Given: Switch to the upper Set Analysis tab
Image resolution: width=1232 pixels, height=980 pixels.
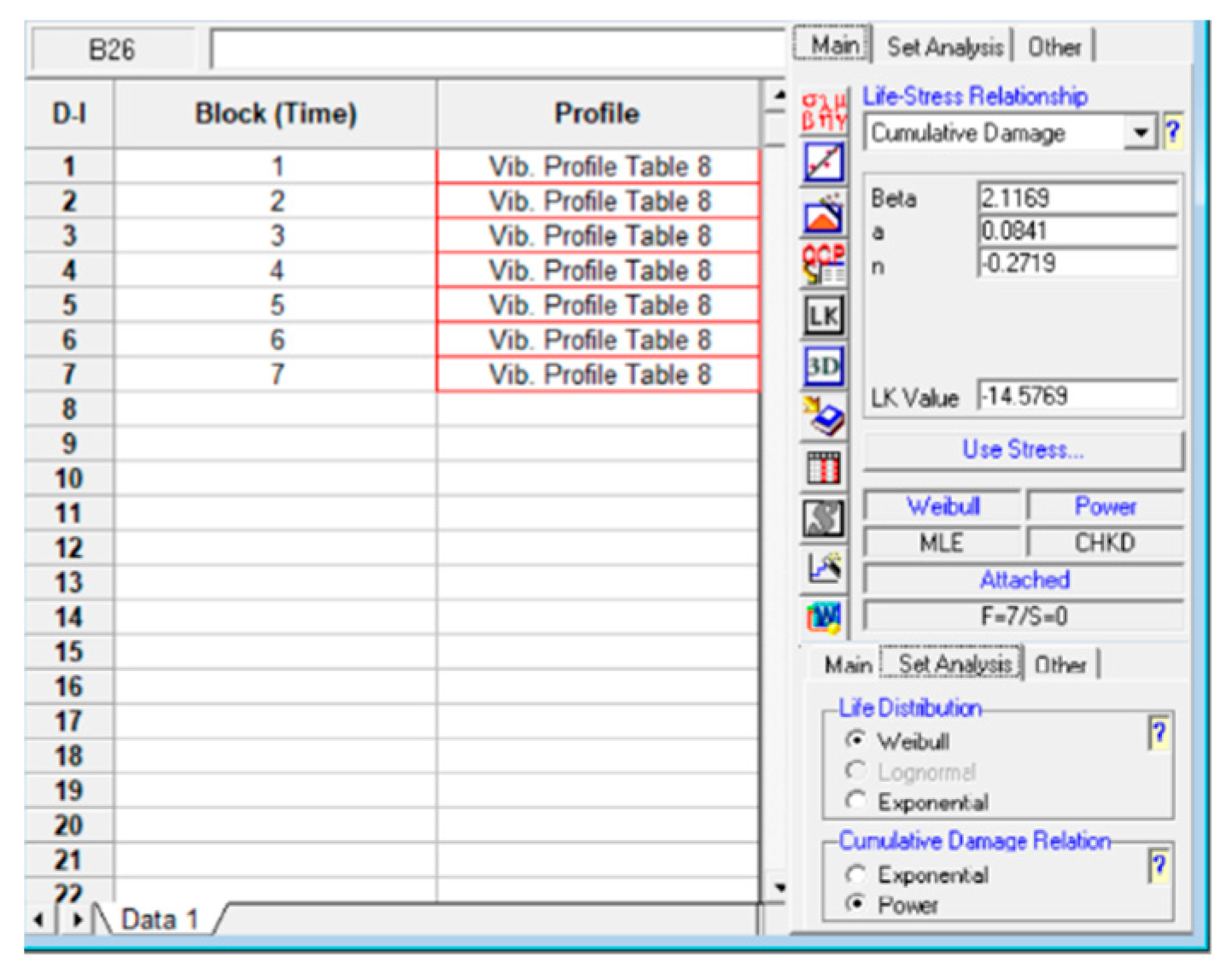Looking at the screenshot, I should [x=944, y=47].
